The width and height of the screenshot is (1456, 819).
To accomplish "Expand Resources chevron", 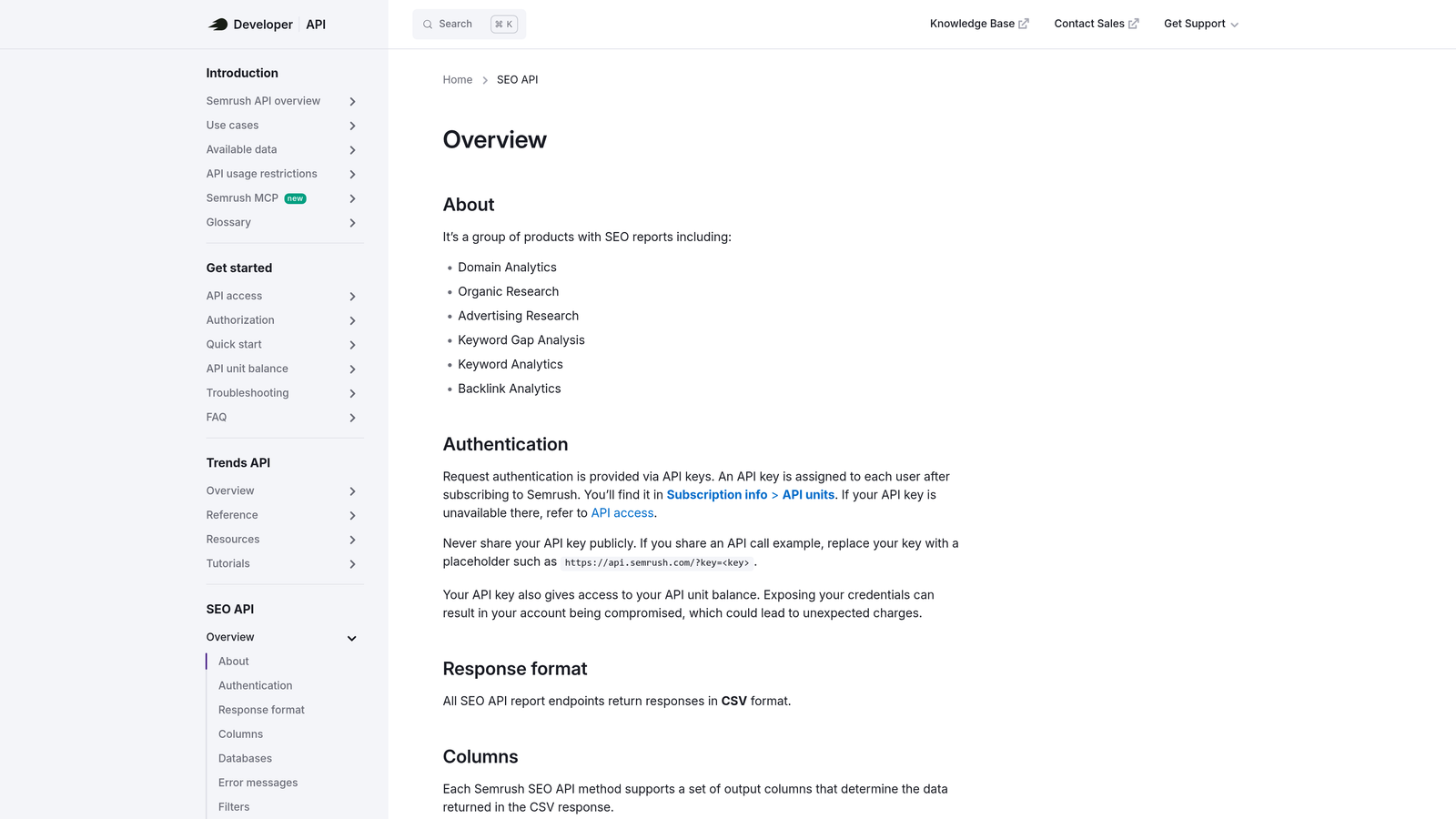I will [x=352, y=540].
